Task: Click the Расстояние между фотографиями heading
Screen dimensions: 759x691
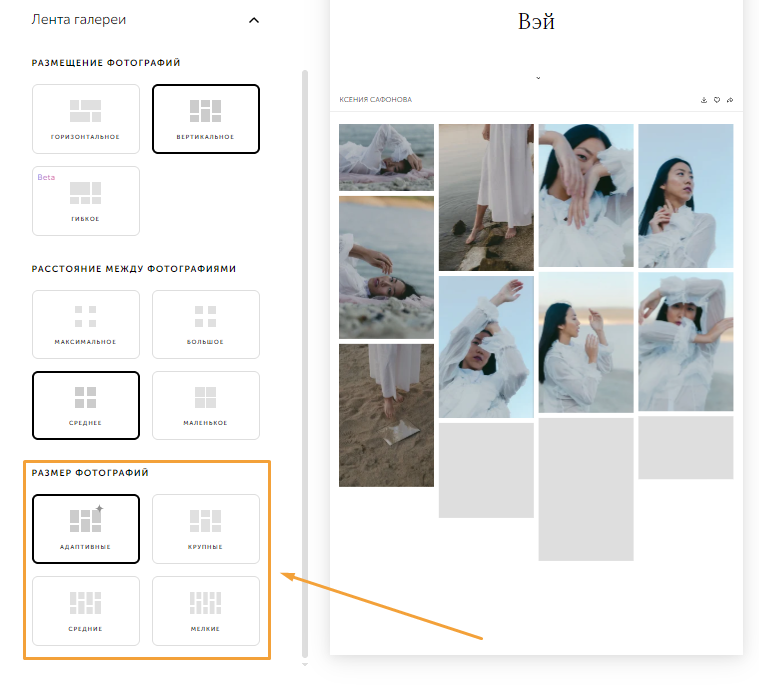Action: [x=134, y=269]
